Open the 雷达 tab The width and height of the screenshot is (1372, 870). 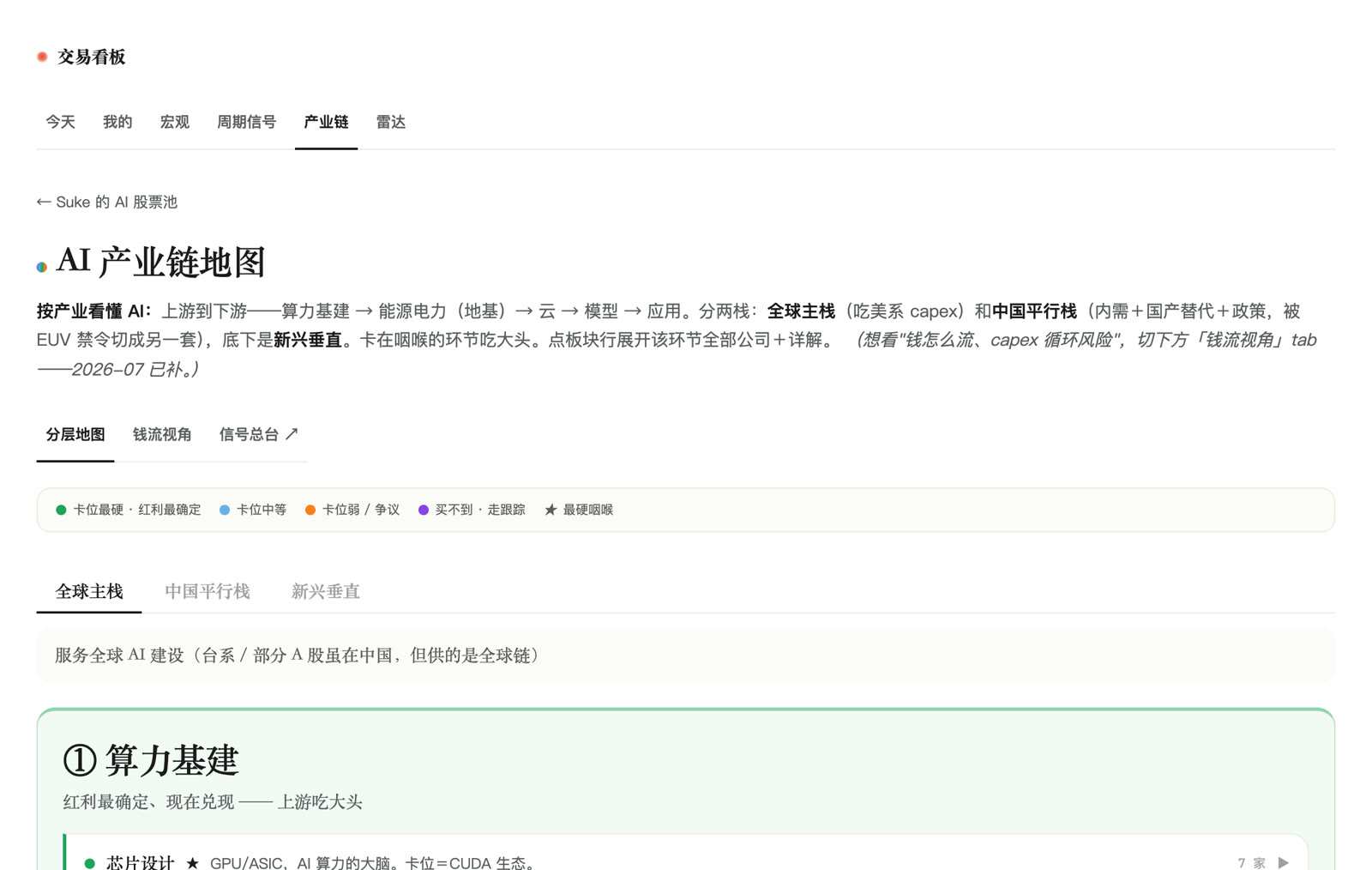click(391, 122)
